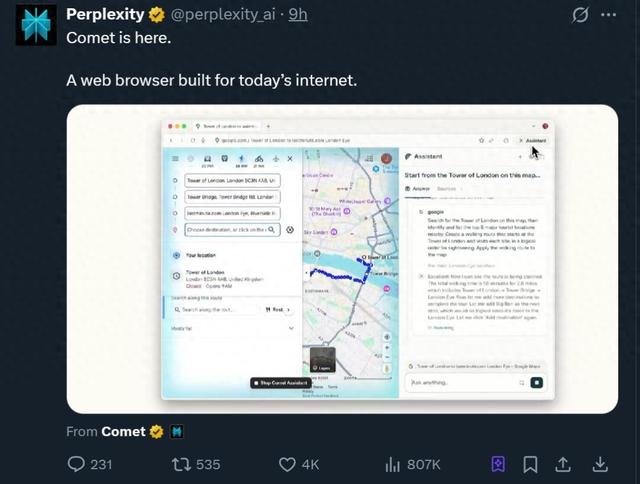640x484 pixels.
Task: Like the Perplexity post
Action: (x=288, y=464)
